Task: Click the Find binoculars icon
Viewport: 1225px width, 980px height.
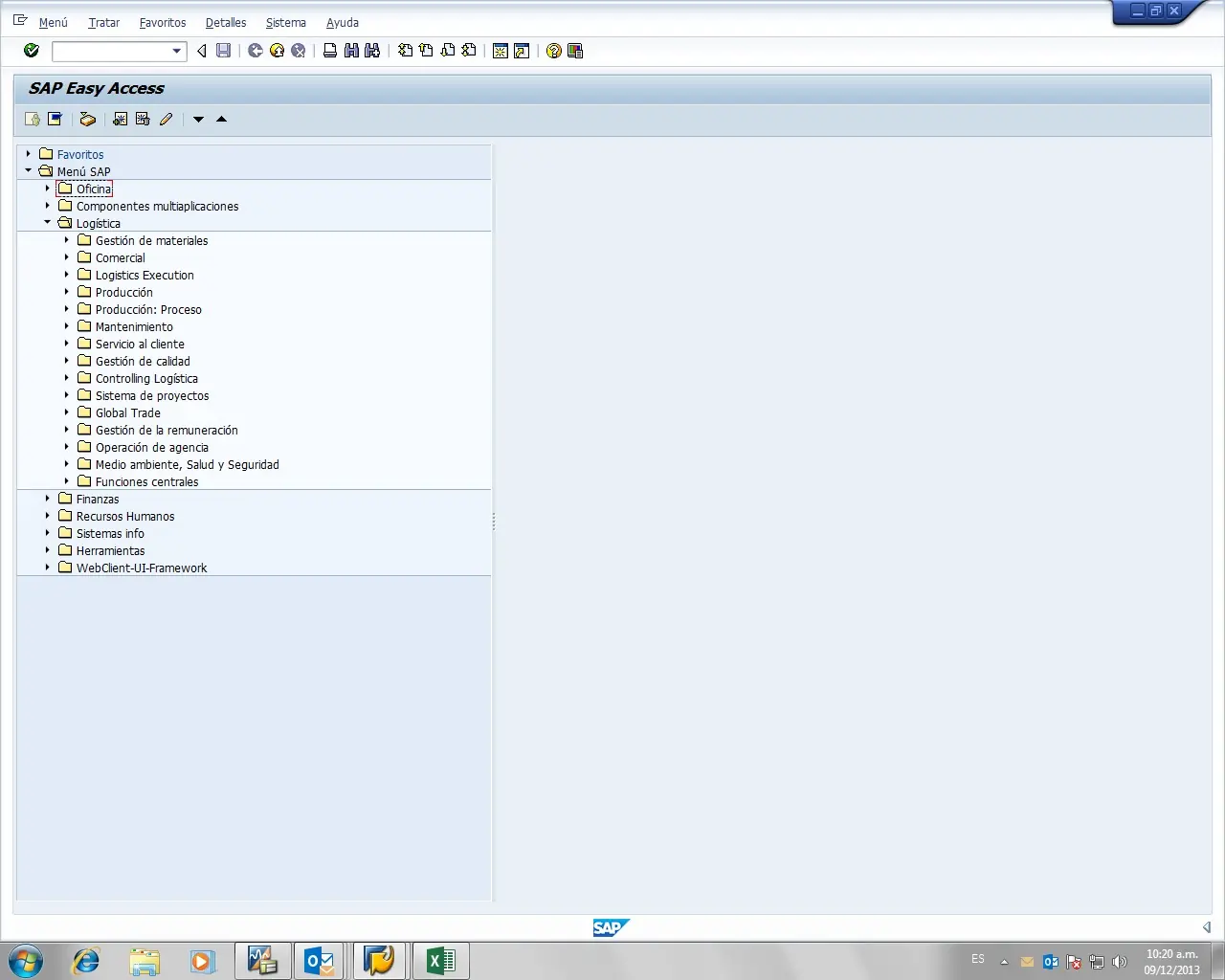Action: point(351,51)
